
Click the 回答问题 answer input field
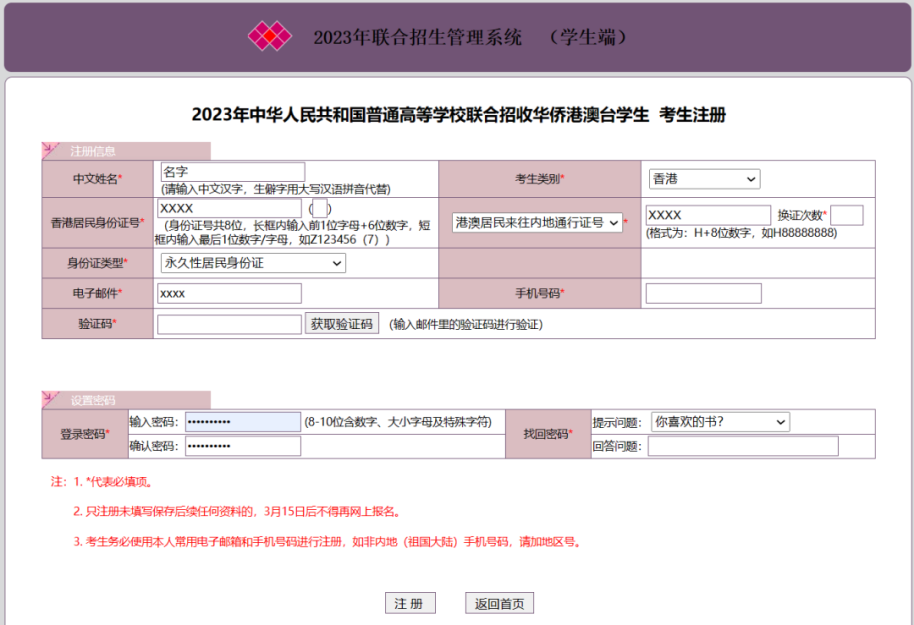[742, 446]
